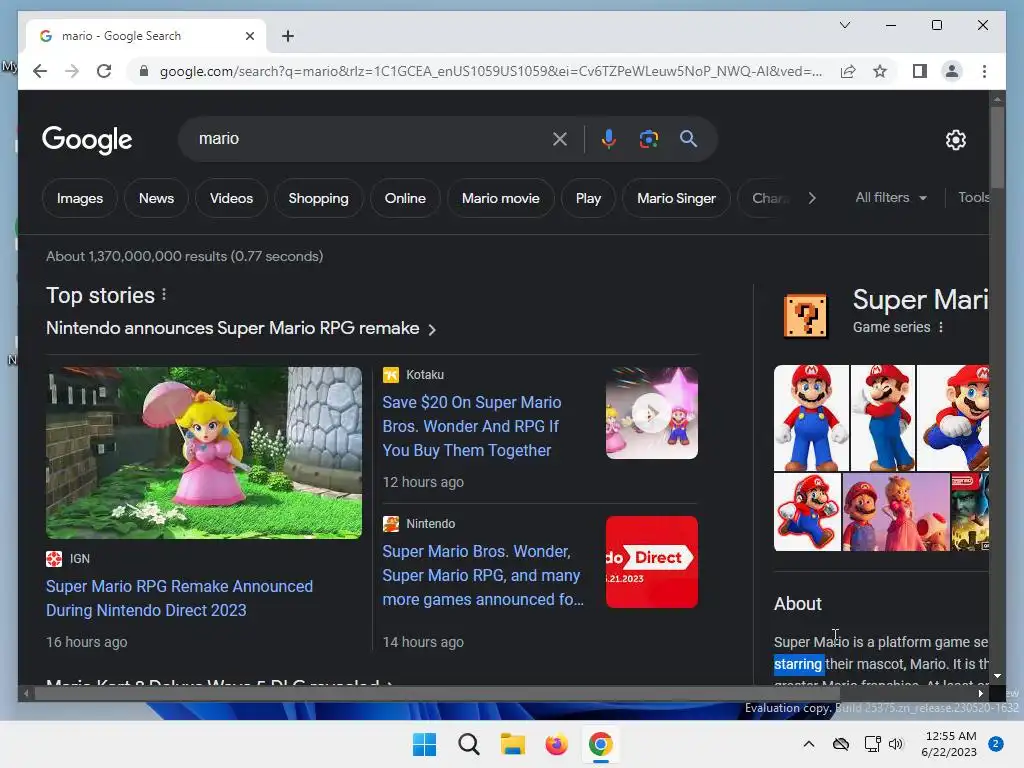Share this page using the share icon
This screenshot has width=1024, height=768.
[x=848, y=71]
